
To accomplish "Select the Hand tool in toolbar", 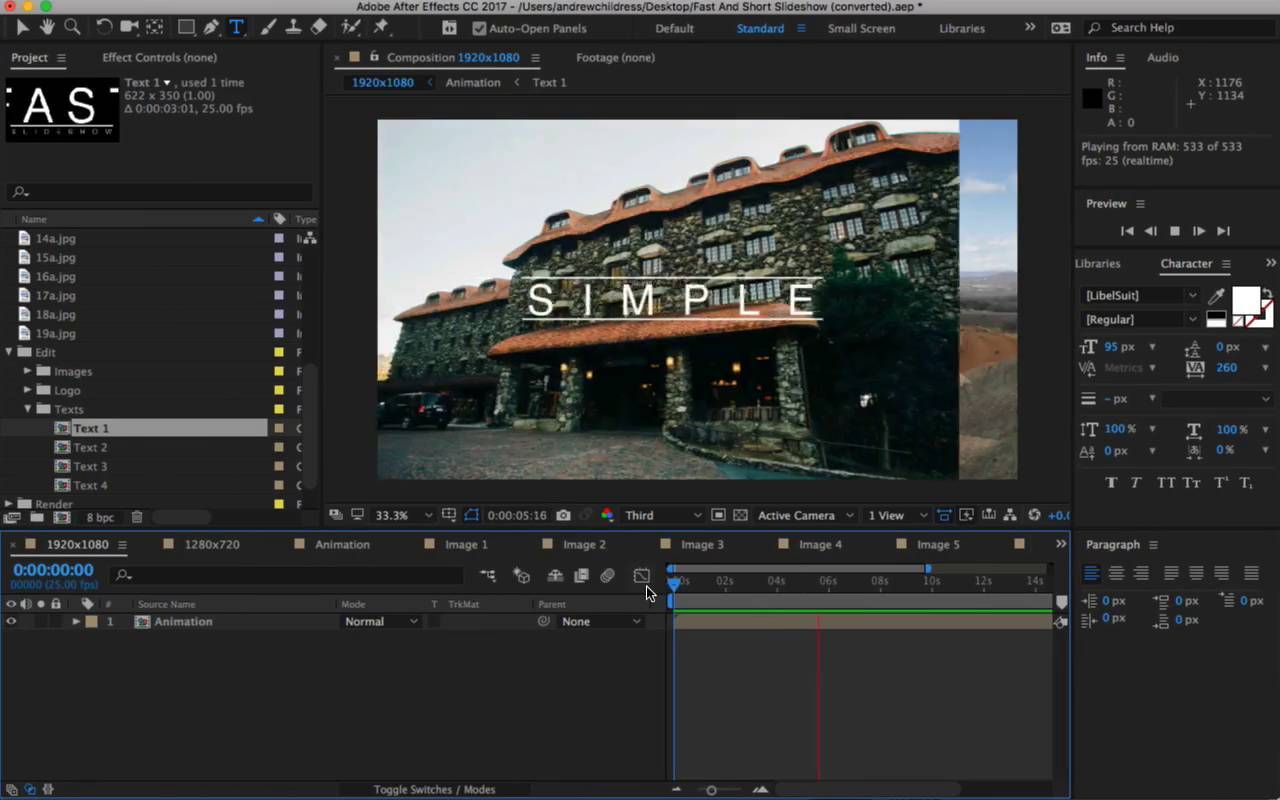I will [x=47, y=27].
